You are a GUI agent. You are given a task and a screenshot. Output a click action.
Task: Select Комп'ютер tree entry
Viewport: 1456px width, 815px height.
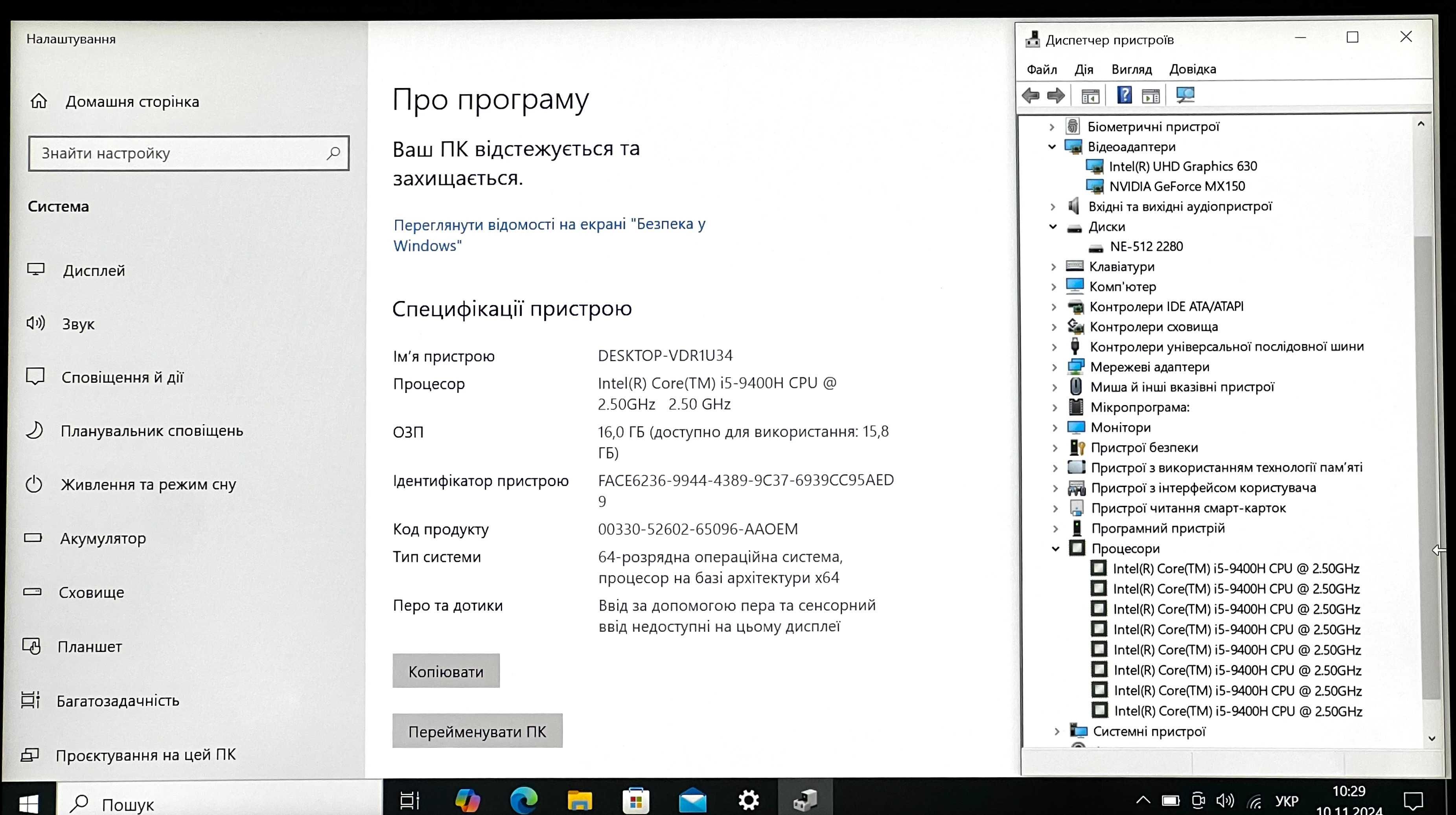click(x=1123, y=286)
